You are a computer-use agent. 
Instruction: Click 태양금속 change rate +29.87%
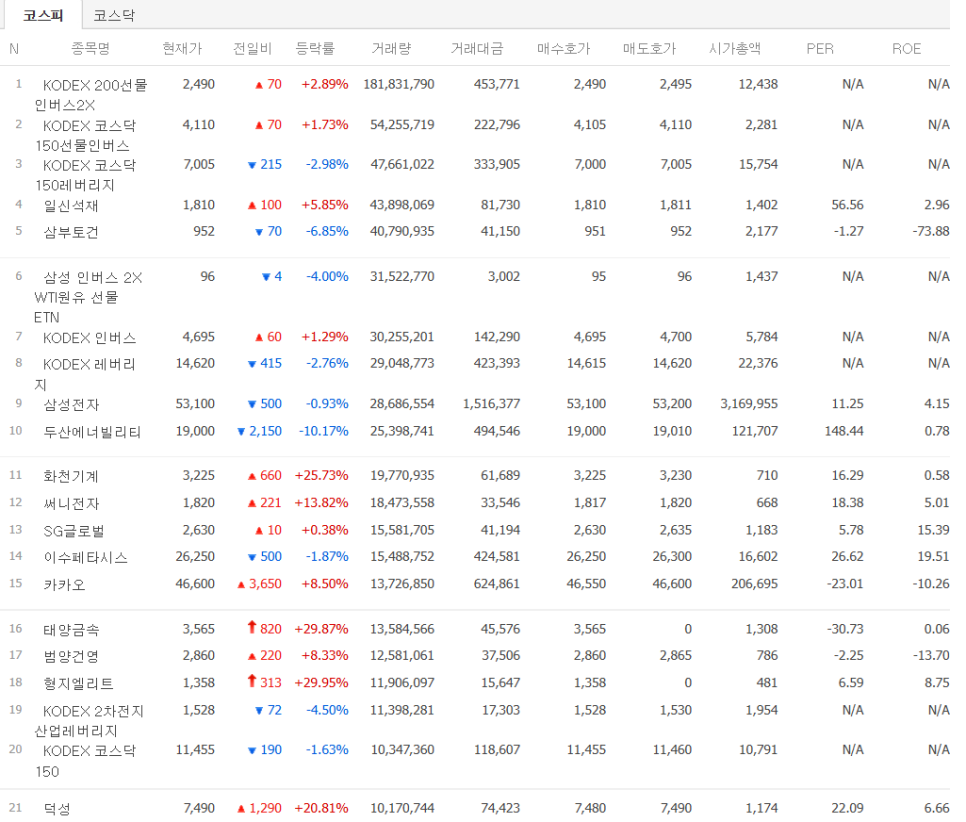tap(322, 629)
